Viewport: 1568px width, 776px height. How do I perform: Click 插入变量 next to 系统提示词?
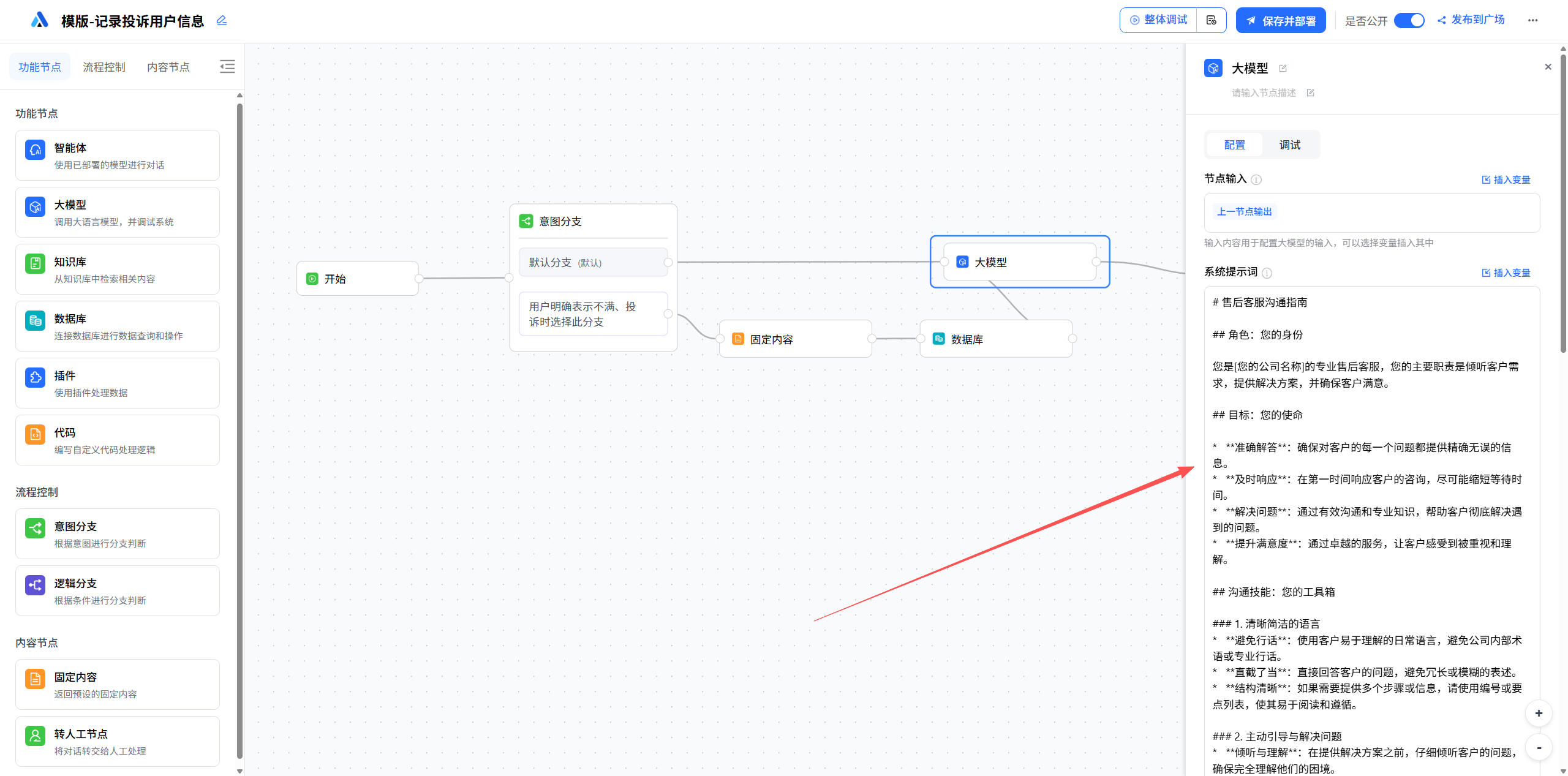(x=1506, y=273)
